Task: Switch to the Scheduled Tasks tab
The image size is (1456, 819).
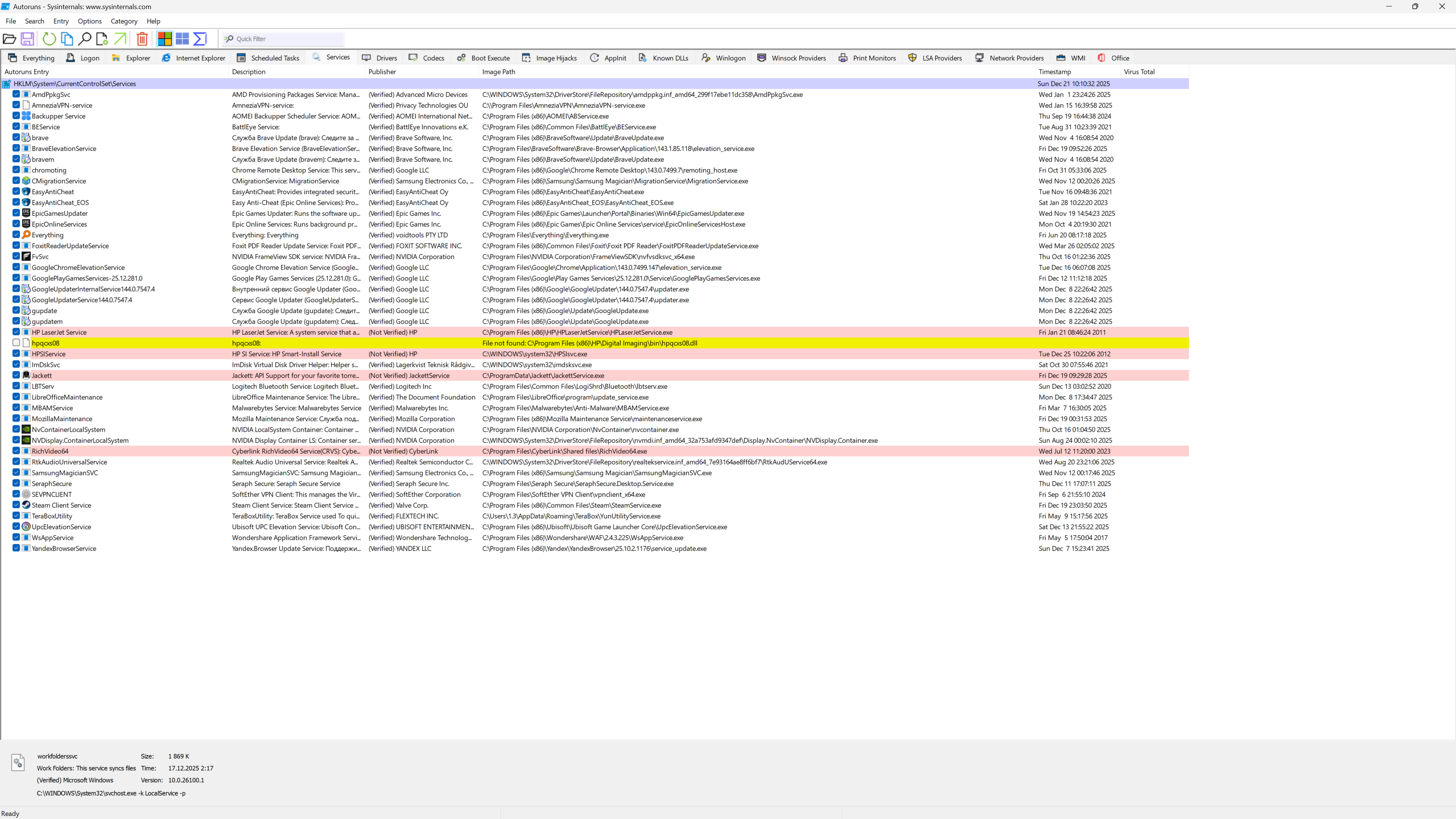Action: [x=268, y=58]
